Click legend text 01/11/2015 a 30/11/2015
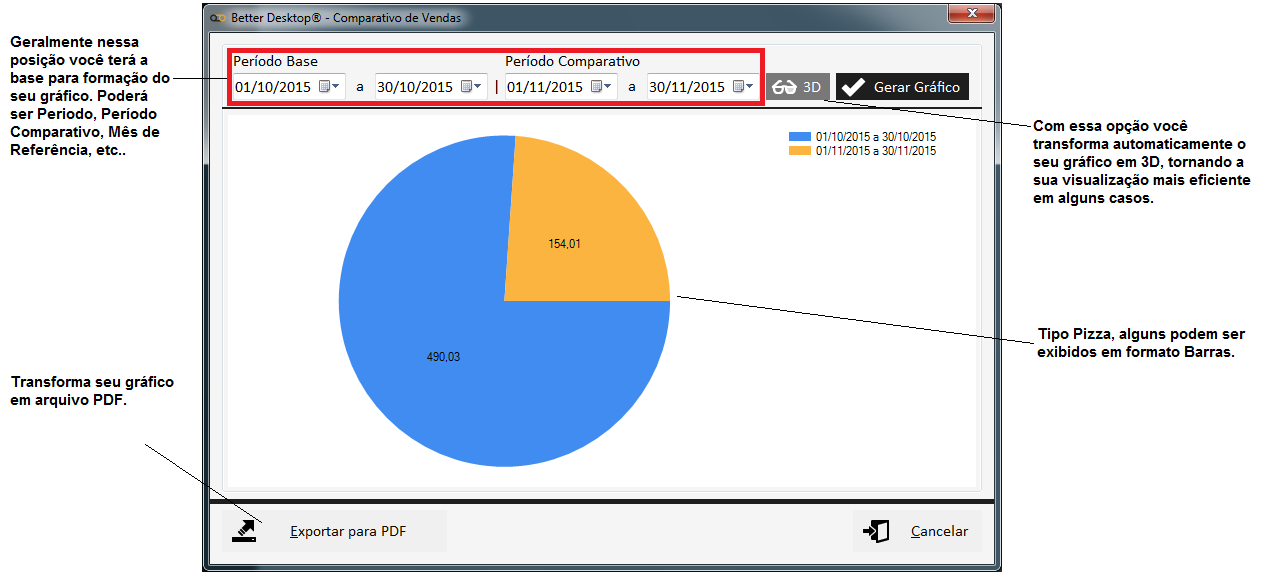Viewport: 1274px width, 582px height. (876, 151)
